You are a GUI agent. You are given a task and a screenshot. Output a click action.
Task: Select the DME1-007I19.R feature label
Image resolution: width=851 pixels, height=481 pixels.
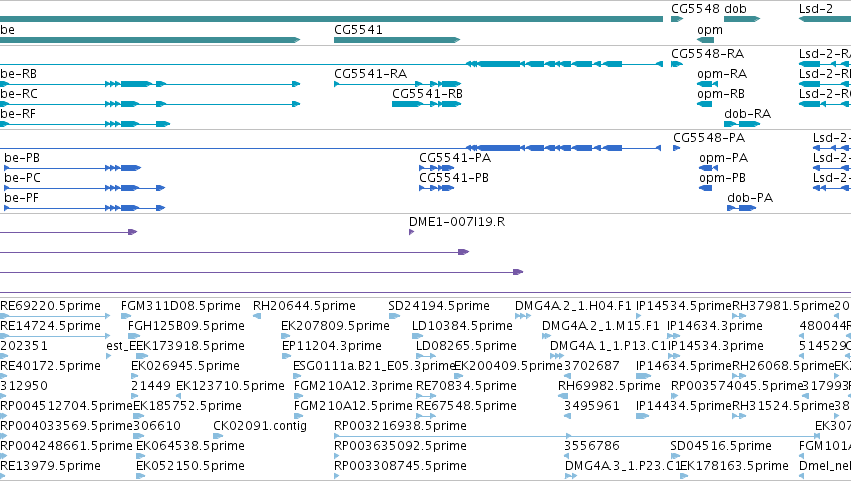pos(457,222)
